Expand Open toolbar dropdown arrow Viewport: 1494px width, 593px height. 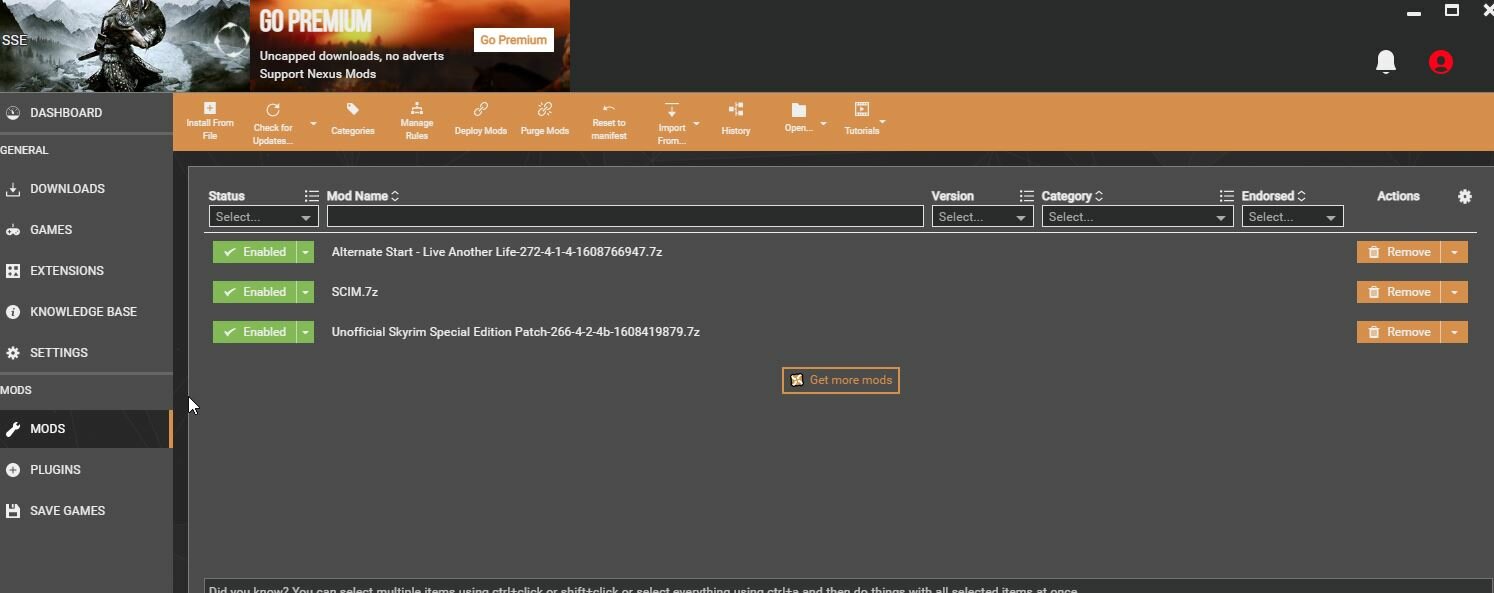tap(823, 124)
